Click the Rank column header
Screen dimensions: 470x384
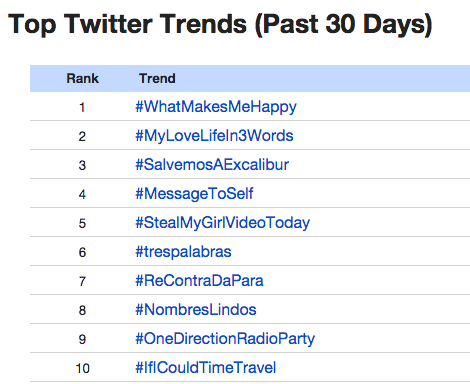click(82, 79)
